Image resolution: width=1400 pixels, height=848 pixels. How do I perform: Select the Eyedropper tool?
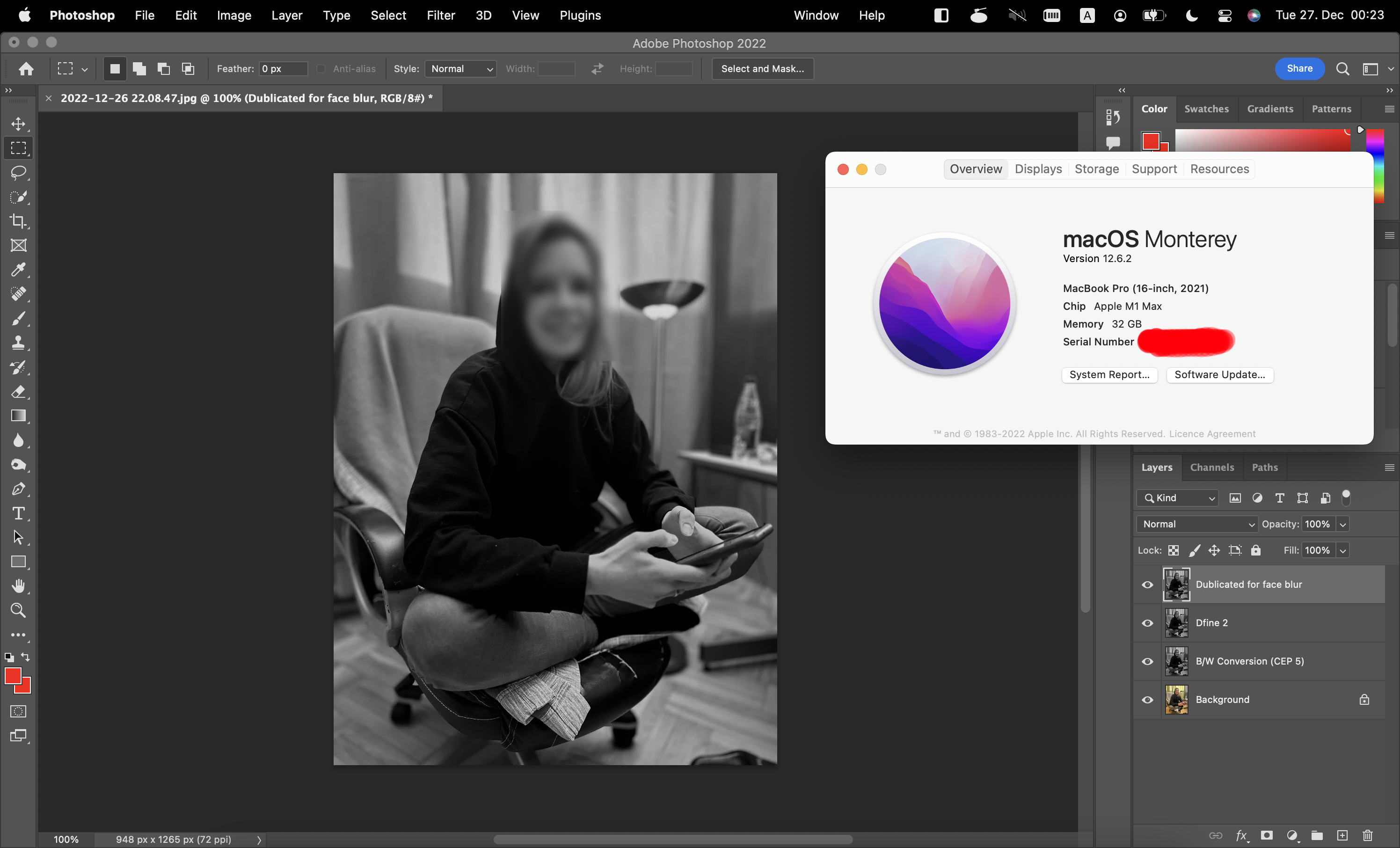(18, 270)
